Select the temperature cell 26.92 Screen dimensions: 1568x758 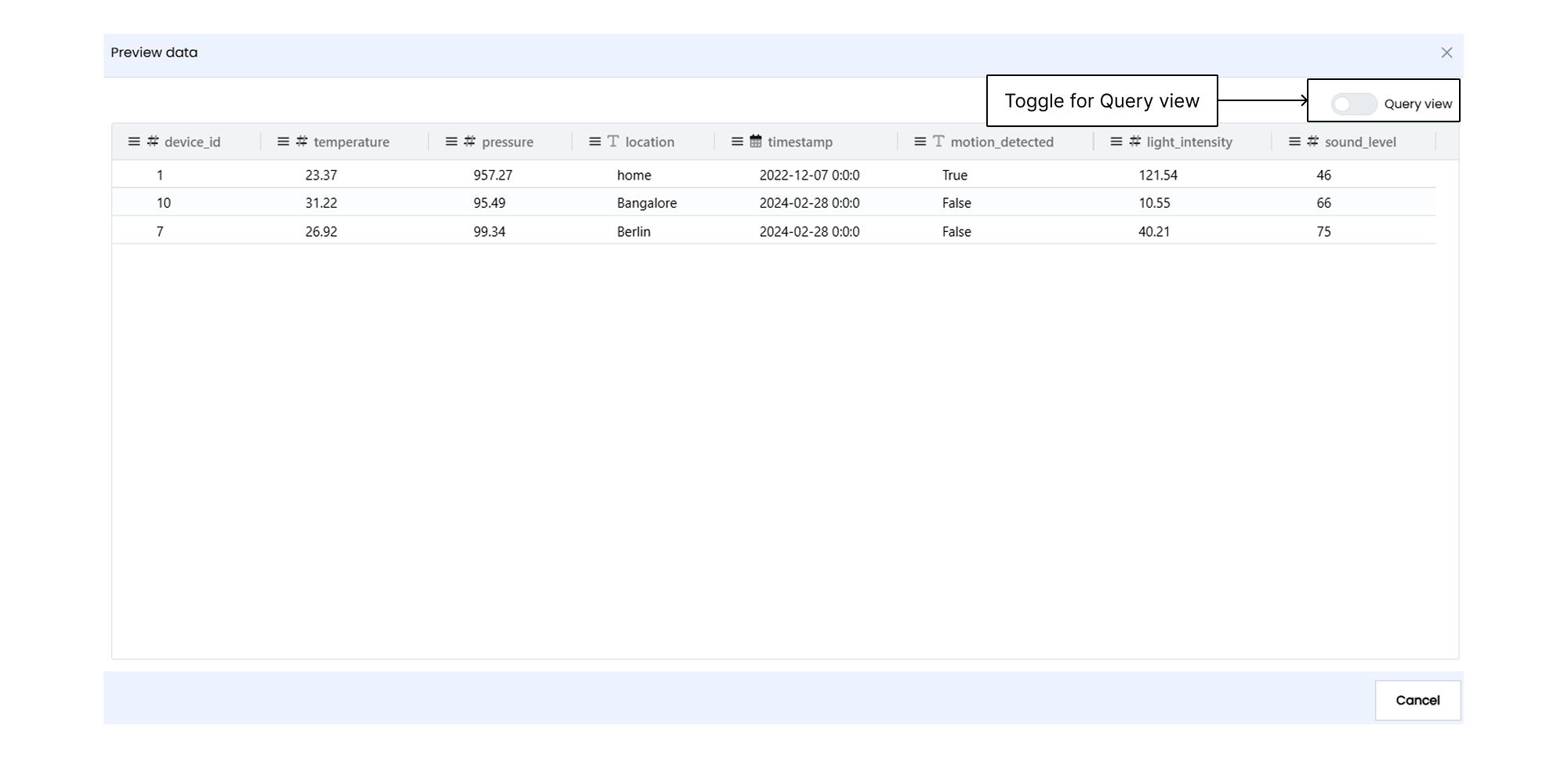pyautogui.click(x=321, y=231)
